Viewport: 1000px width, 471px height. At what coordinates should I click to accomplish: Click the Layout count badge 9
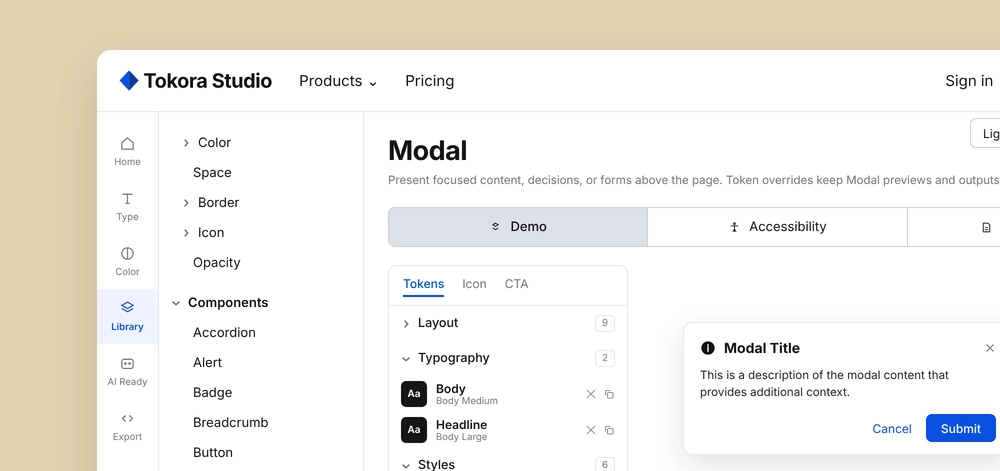point(605,323)
